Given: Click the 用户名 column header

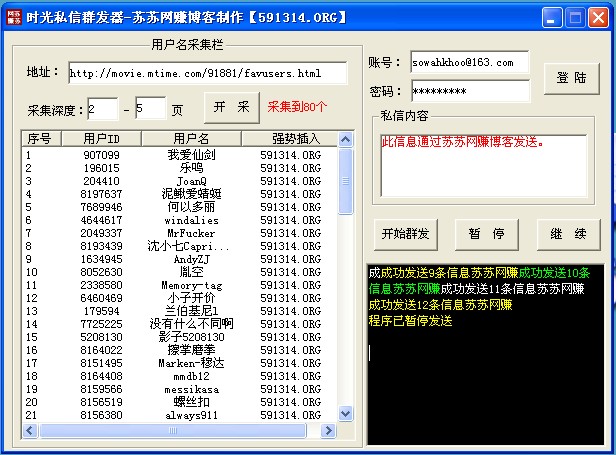Looking at the screenshot, I should click(191, 139).
